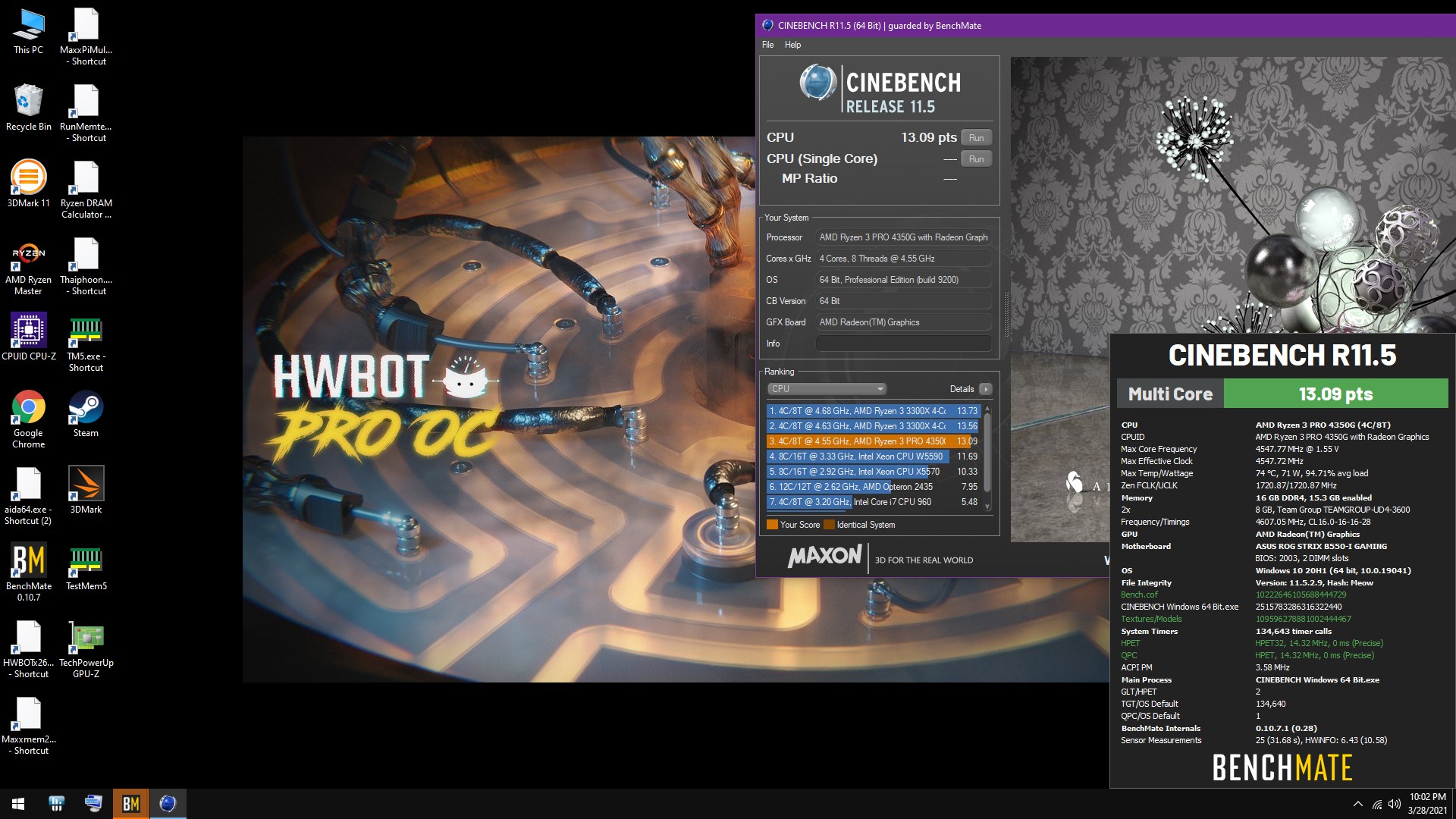Viewport: 1456px width, 819px height.
Task: Click the Processor name field
Action: point(903,237)
